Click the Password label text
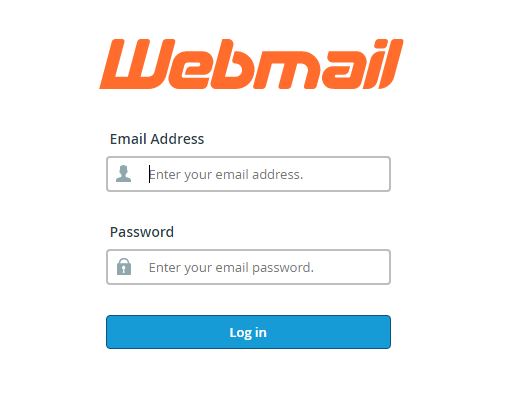Screen dimensions: 525x400 click(142, 232)
